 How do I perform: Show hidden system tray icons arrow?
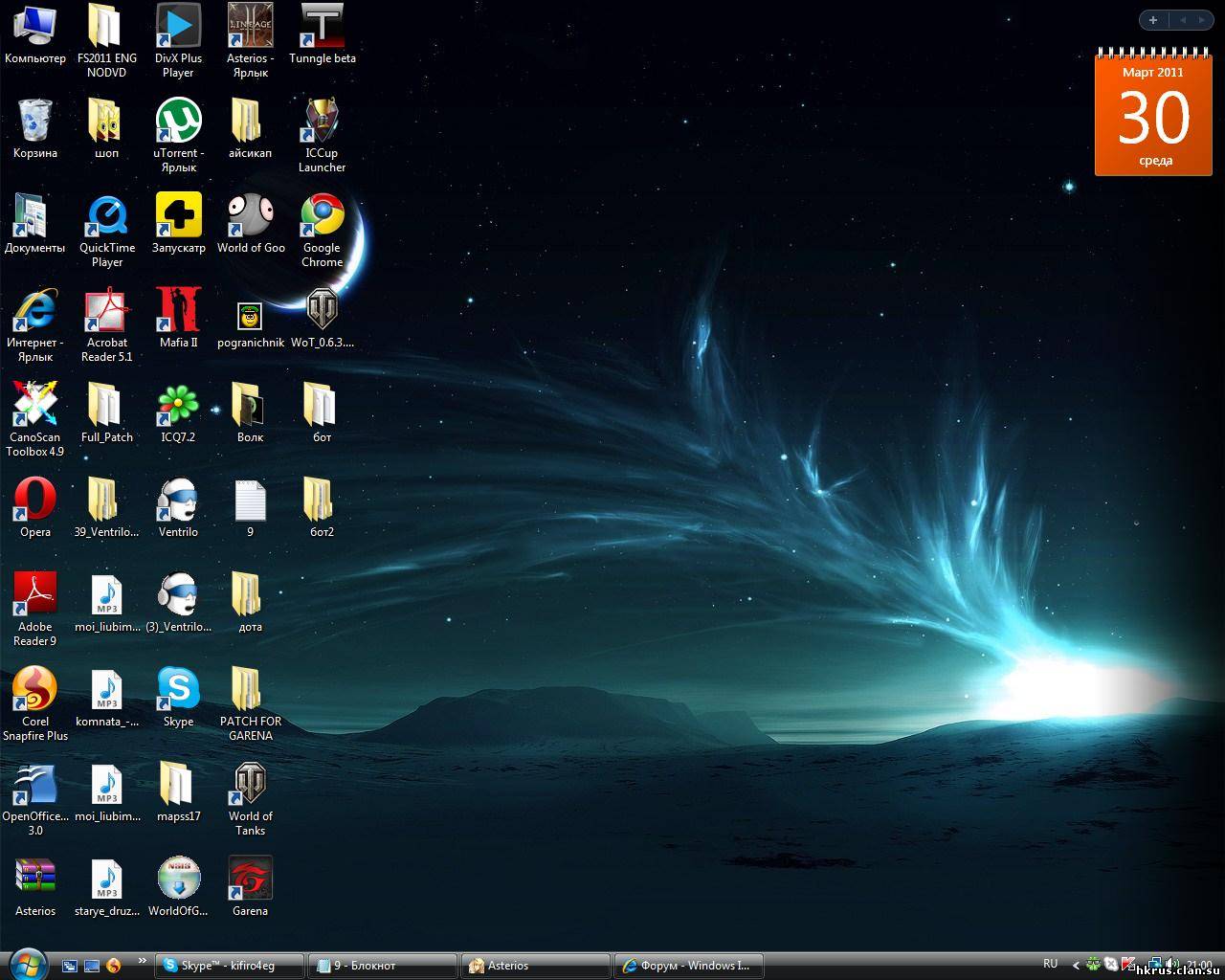pyautogui.click(x=1076, y=965)
